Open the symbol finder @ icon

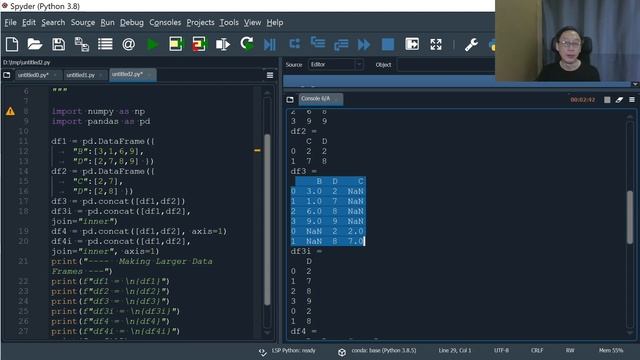pos(128,44)
